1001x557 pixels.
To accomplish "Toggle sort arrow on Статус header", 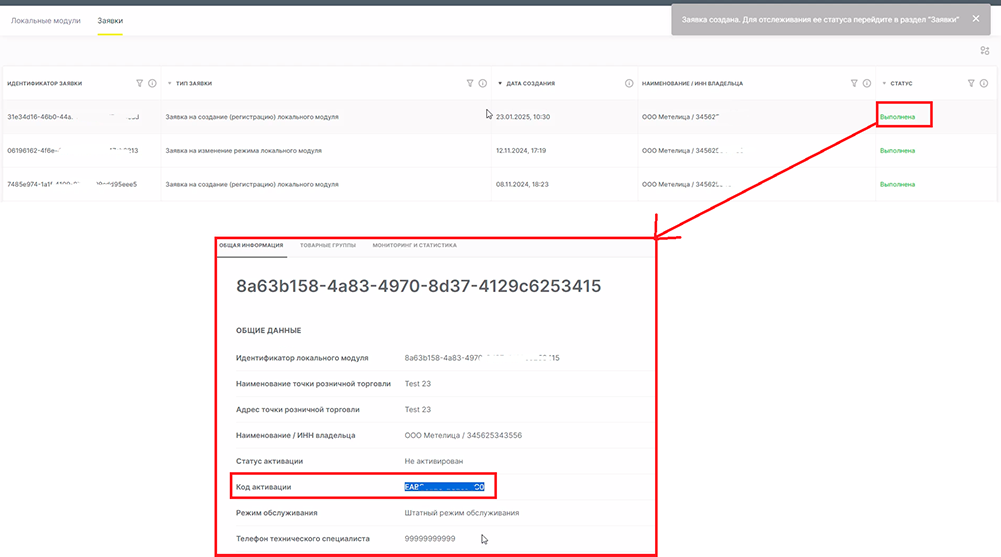I will tap(884, 84).
